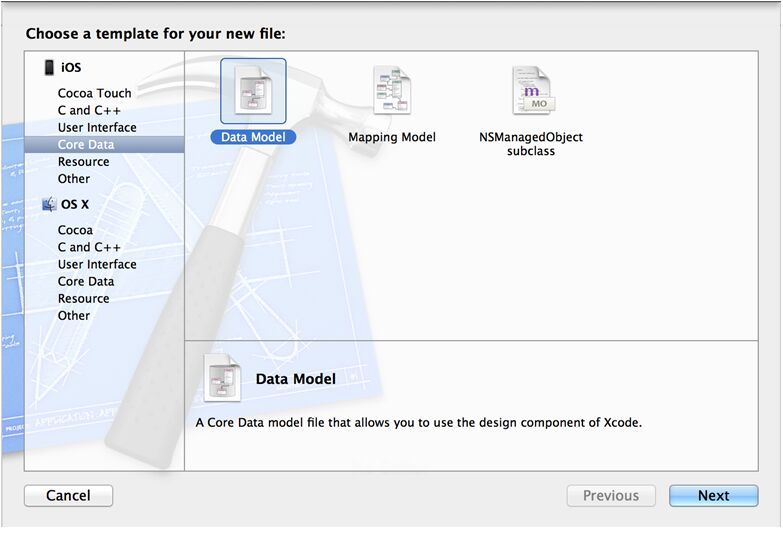Click the Data Model icon in description pane
783x547 pixels.
[x=223, y=378]
